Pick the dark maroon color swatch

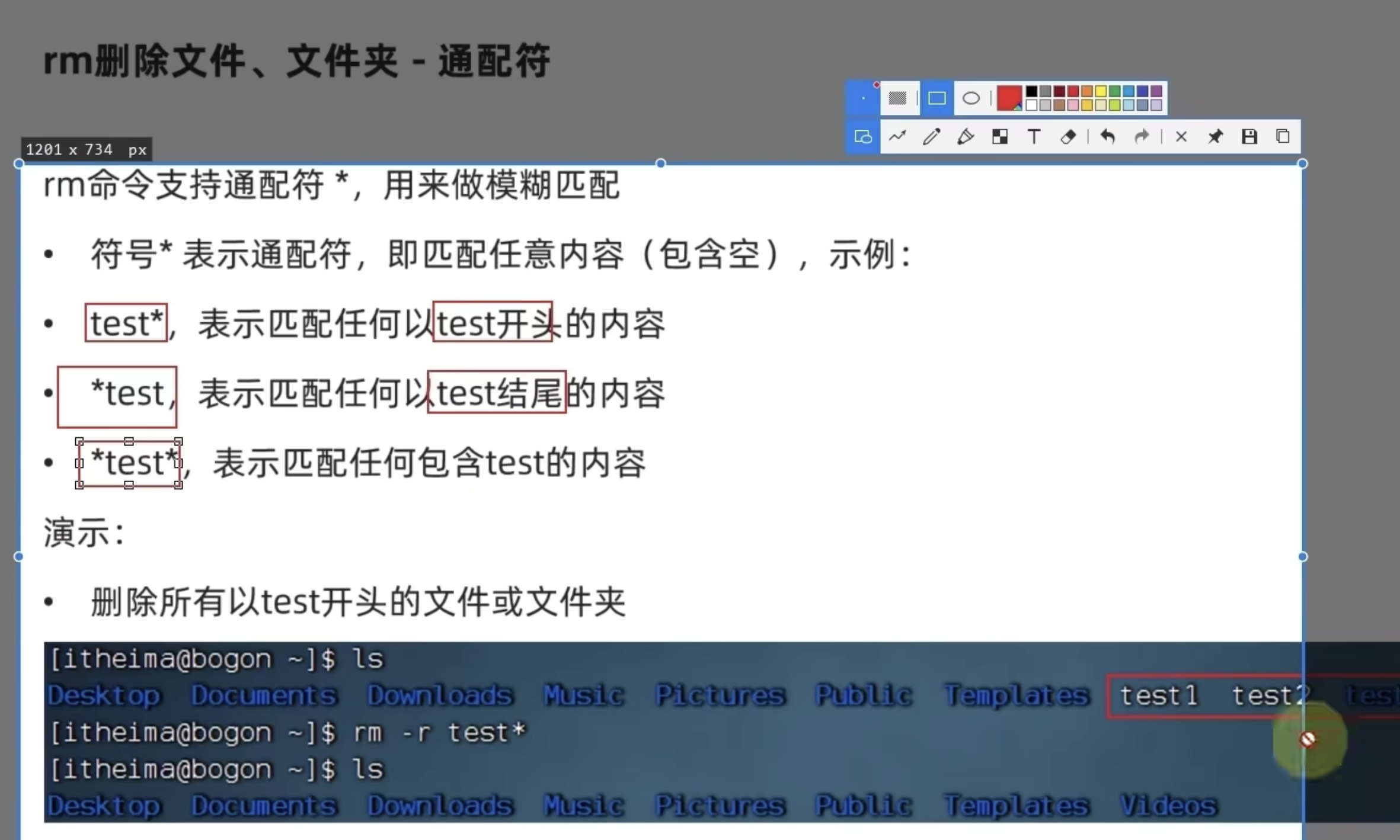tap(1059, 91)
